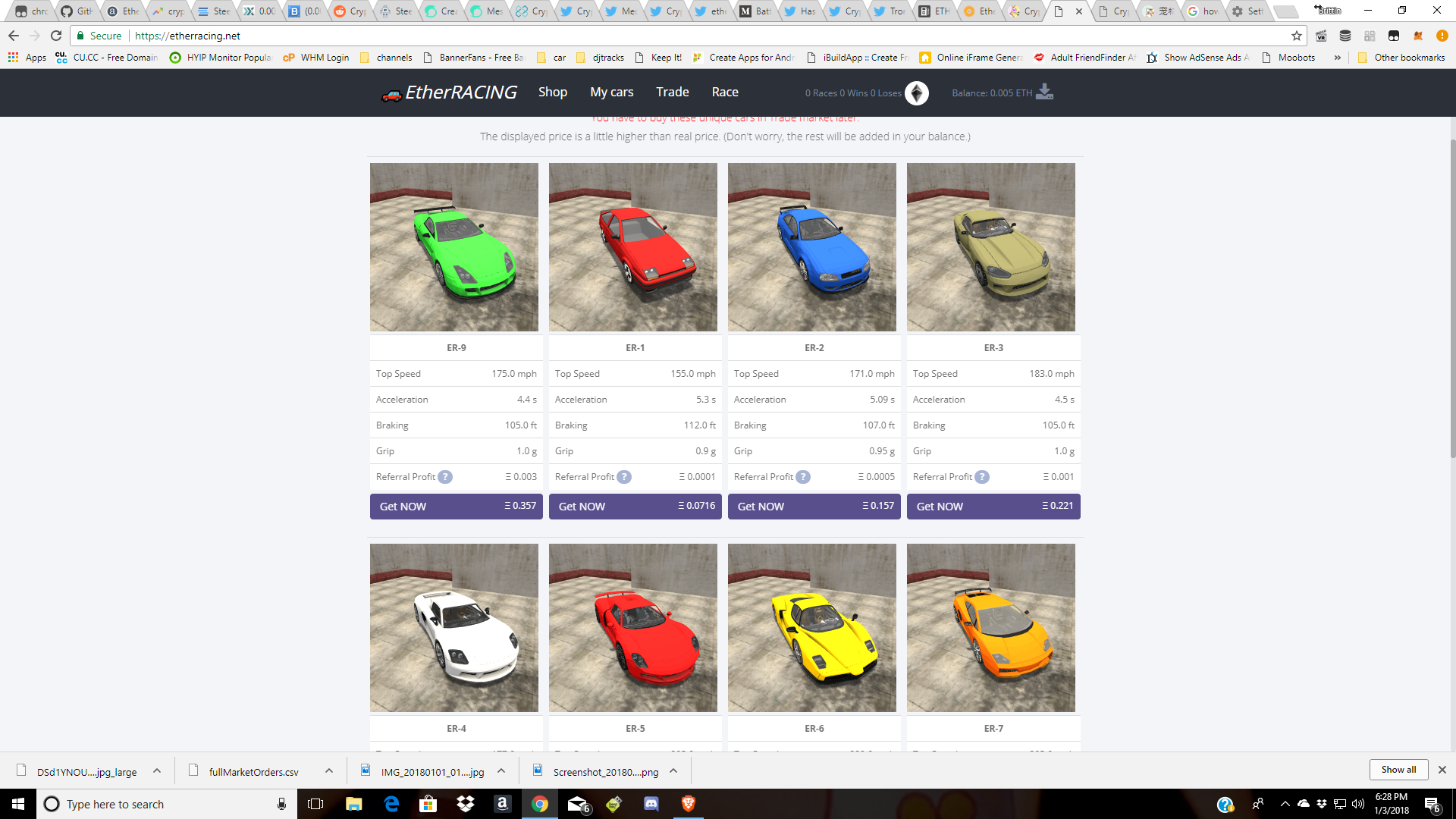Image resolution: width=1456 pixels, height=819 pixels.
Task: Show hidden system tray icons
Action: 1285,804
